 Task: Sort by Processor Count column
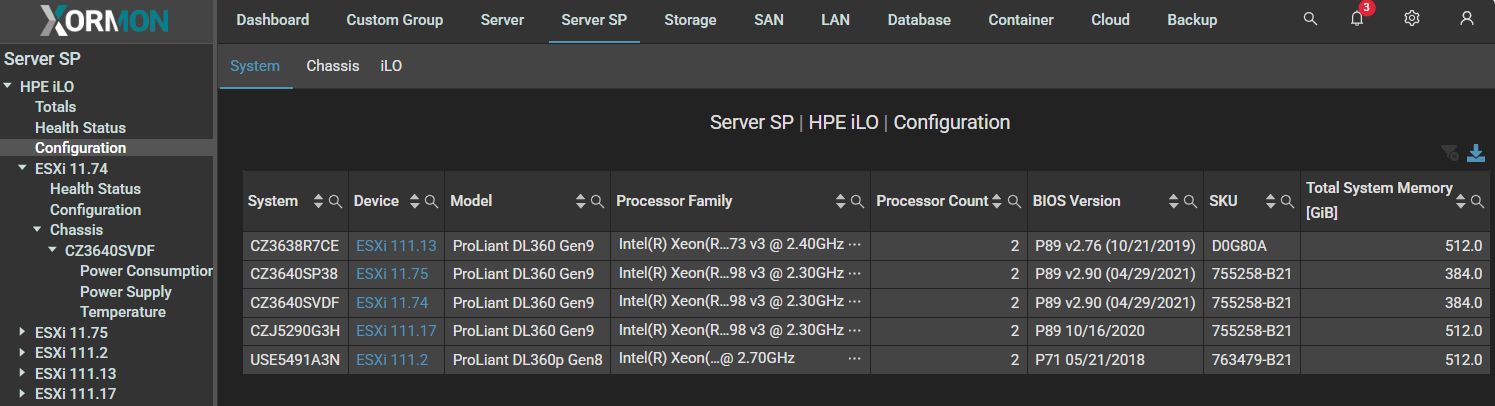point(997,201)
